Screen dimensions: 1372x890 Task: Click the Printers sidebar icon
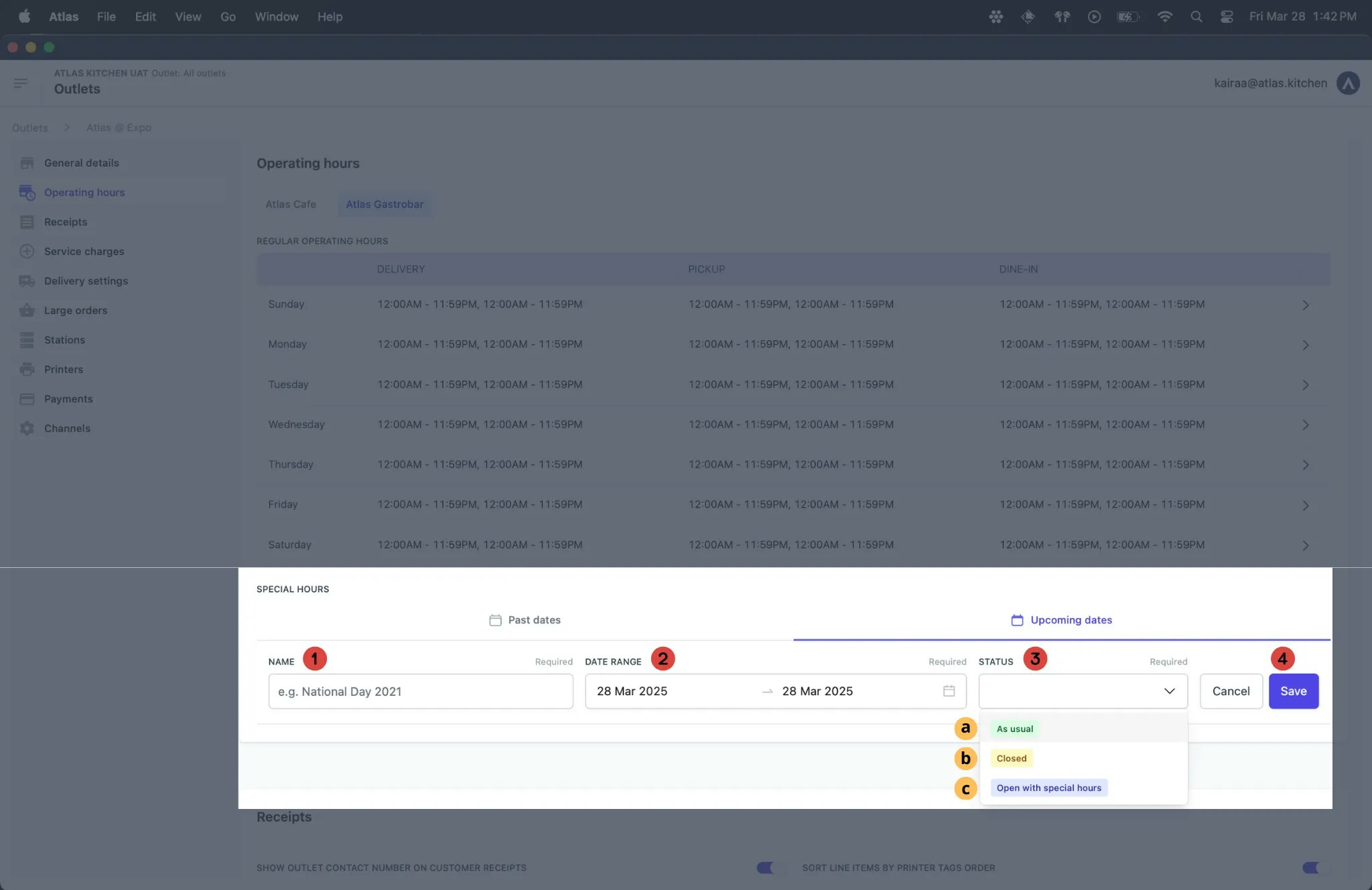pos(27,370)
